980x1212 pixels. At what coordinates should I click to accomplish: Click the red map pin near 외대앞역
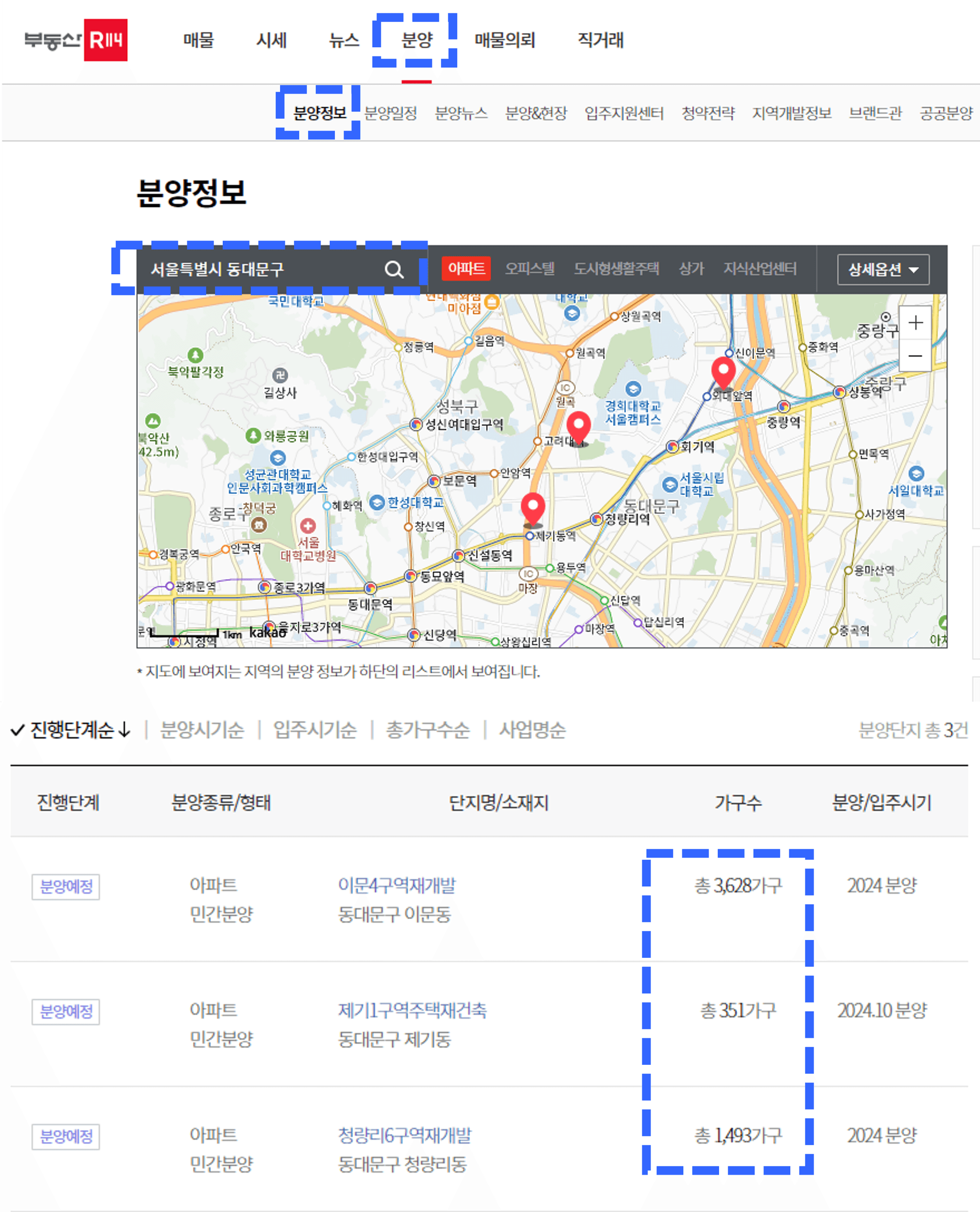tap(723, 373)
